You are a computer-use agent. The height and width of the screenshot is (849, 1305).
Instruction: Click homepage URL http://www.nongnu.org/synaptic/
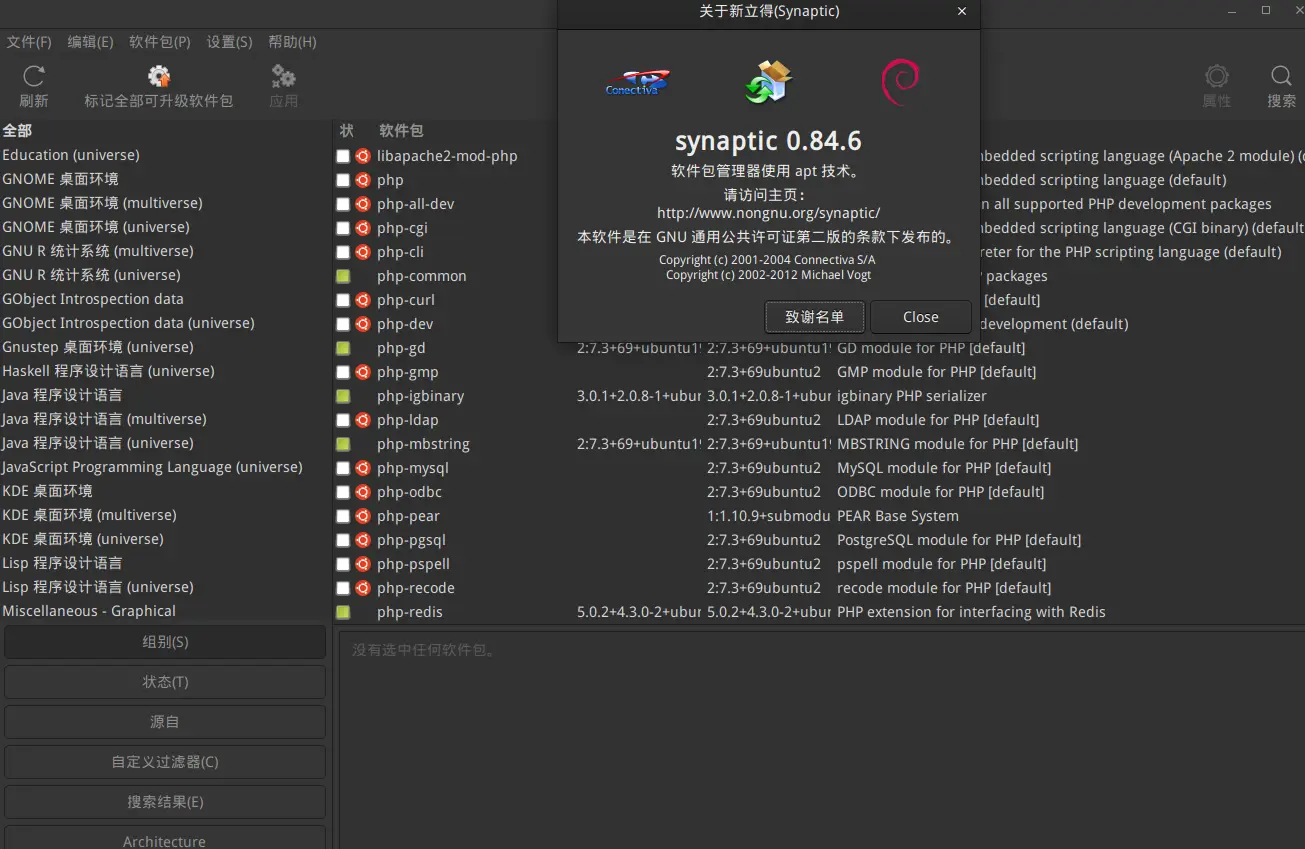[x=768, y=213]
